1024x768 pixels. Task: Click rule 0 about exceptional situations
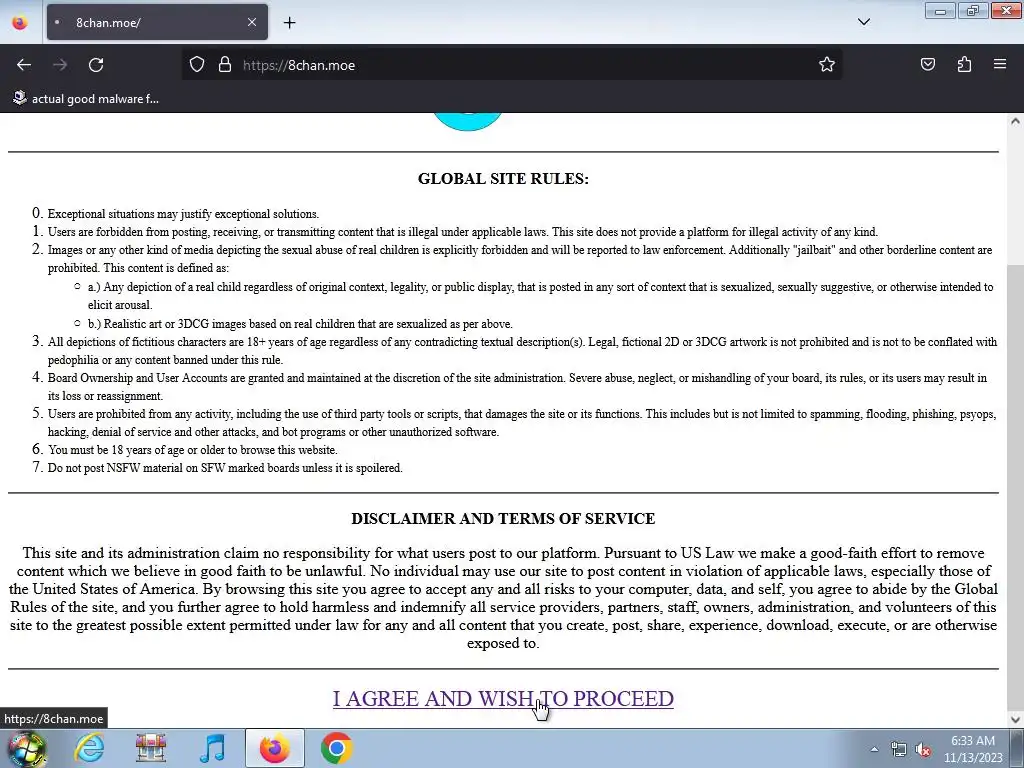[183, 214]
